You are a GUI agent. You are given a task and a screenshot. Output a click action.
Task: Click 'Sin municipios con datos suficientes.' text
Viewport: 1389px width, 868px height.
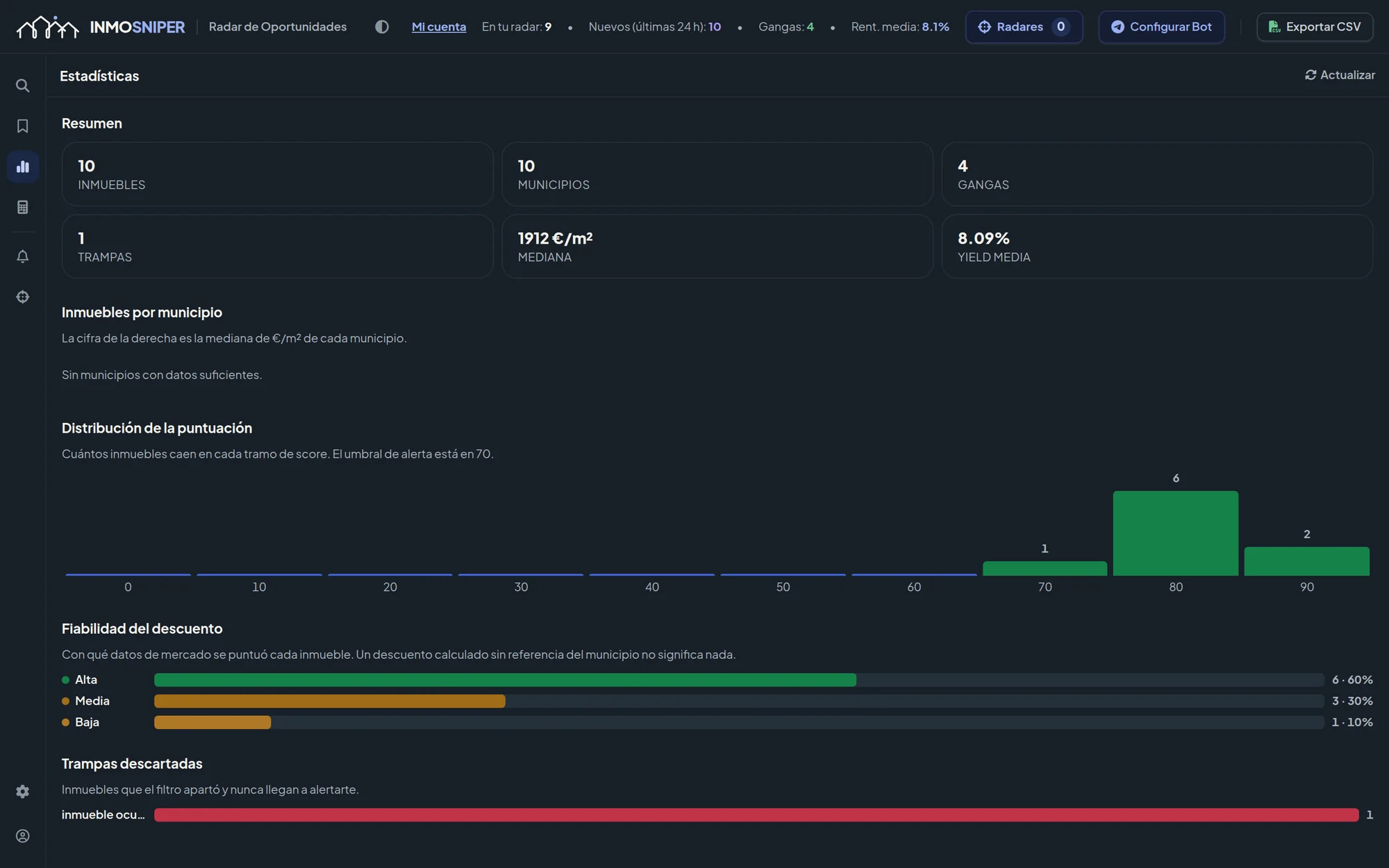pos(162,375)
